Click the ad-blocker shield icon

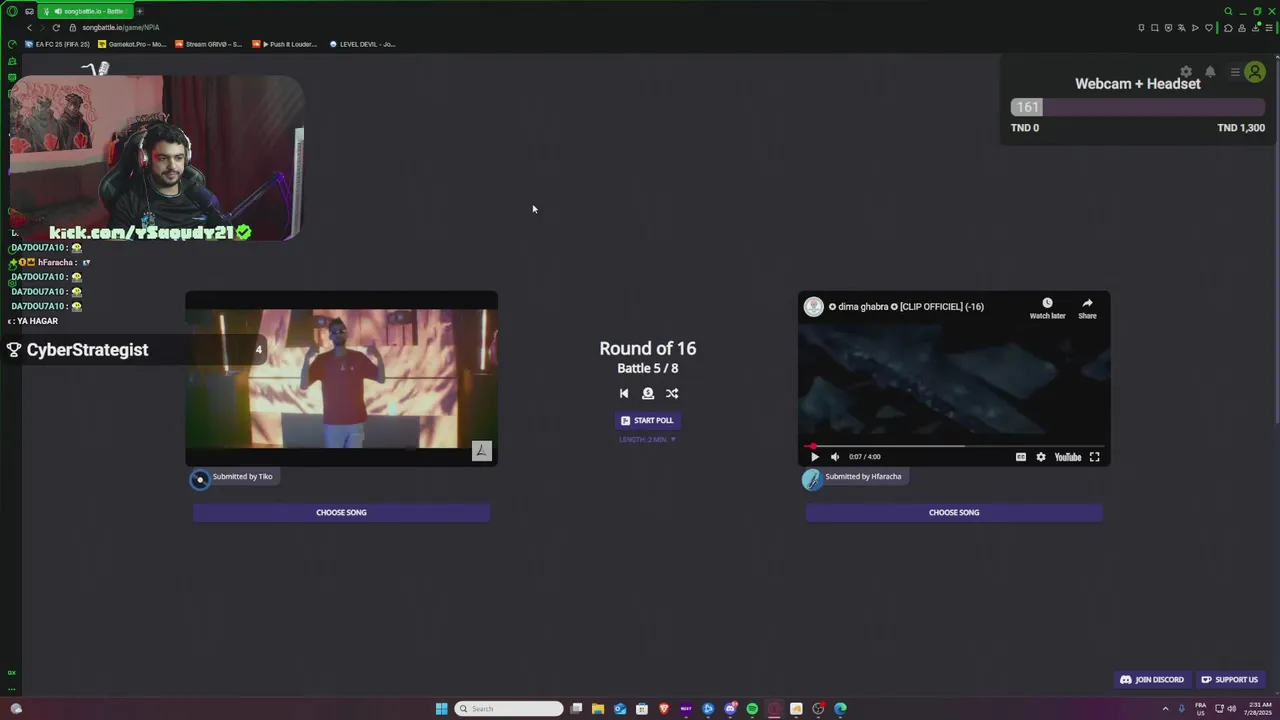1168,27
